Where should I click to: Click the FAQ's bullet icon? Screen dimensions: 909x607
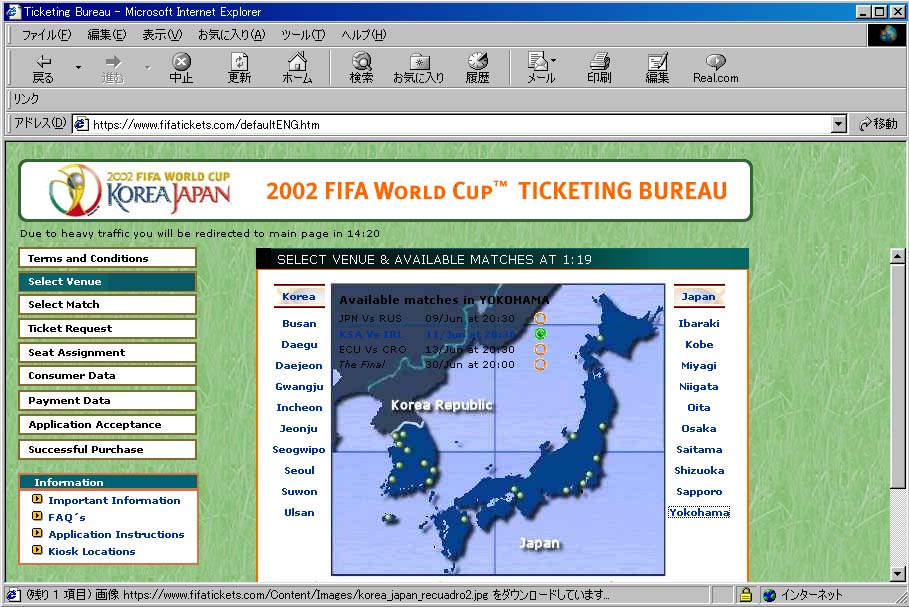coord(37,516)
